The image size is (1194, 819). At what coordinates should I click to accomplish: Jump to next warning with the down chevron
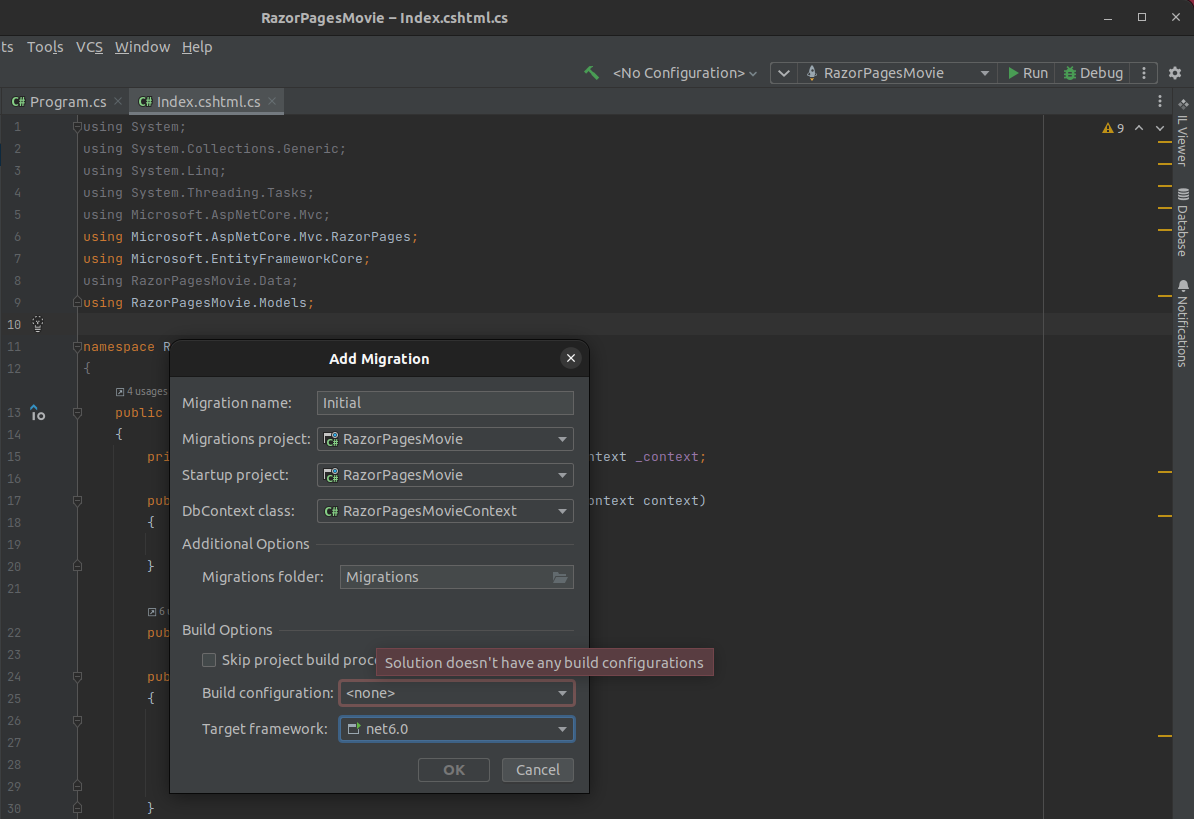(1158, 128)
